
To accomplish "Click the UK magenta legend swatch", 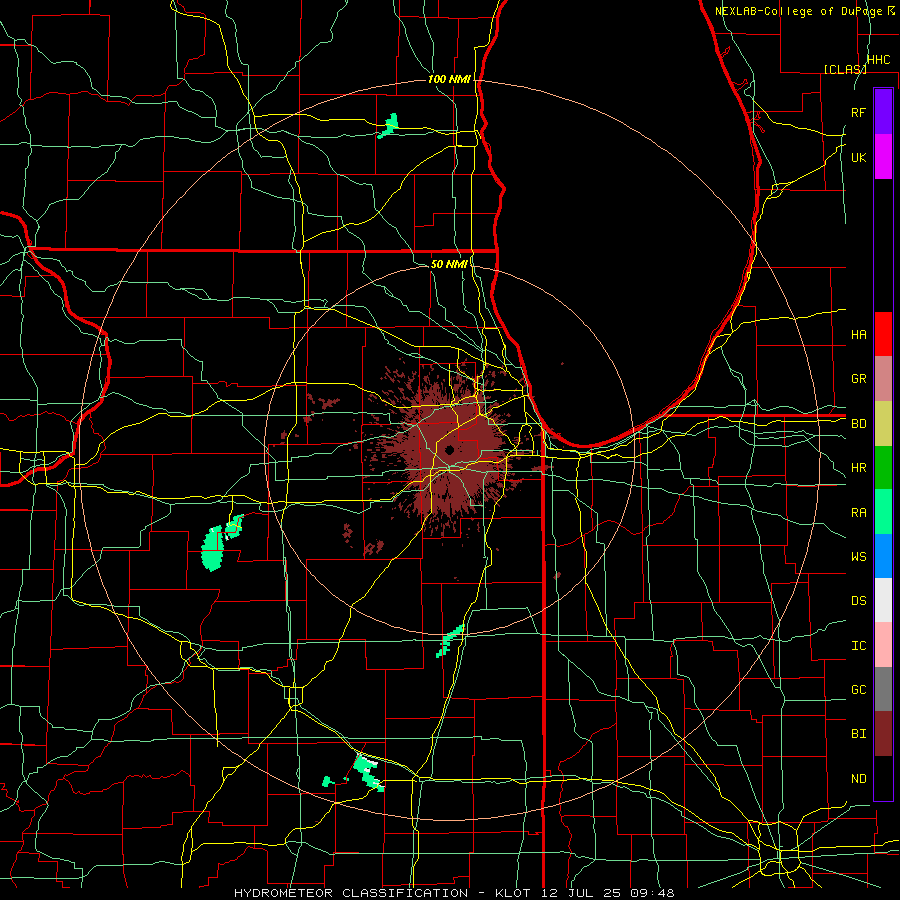I will tap(883, 157).
